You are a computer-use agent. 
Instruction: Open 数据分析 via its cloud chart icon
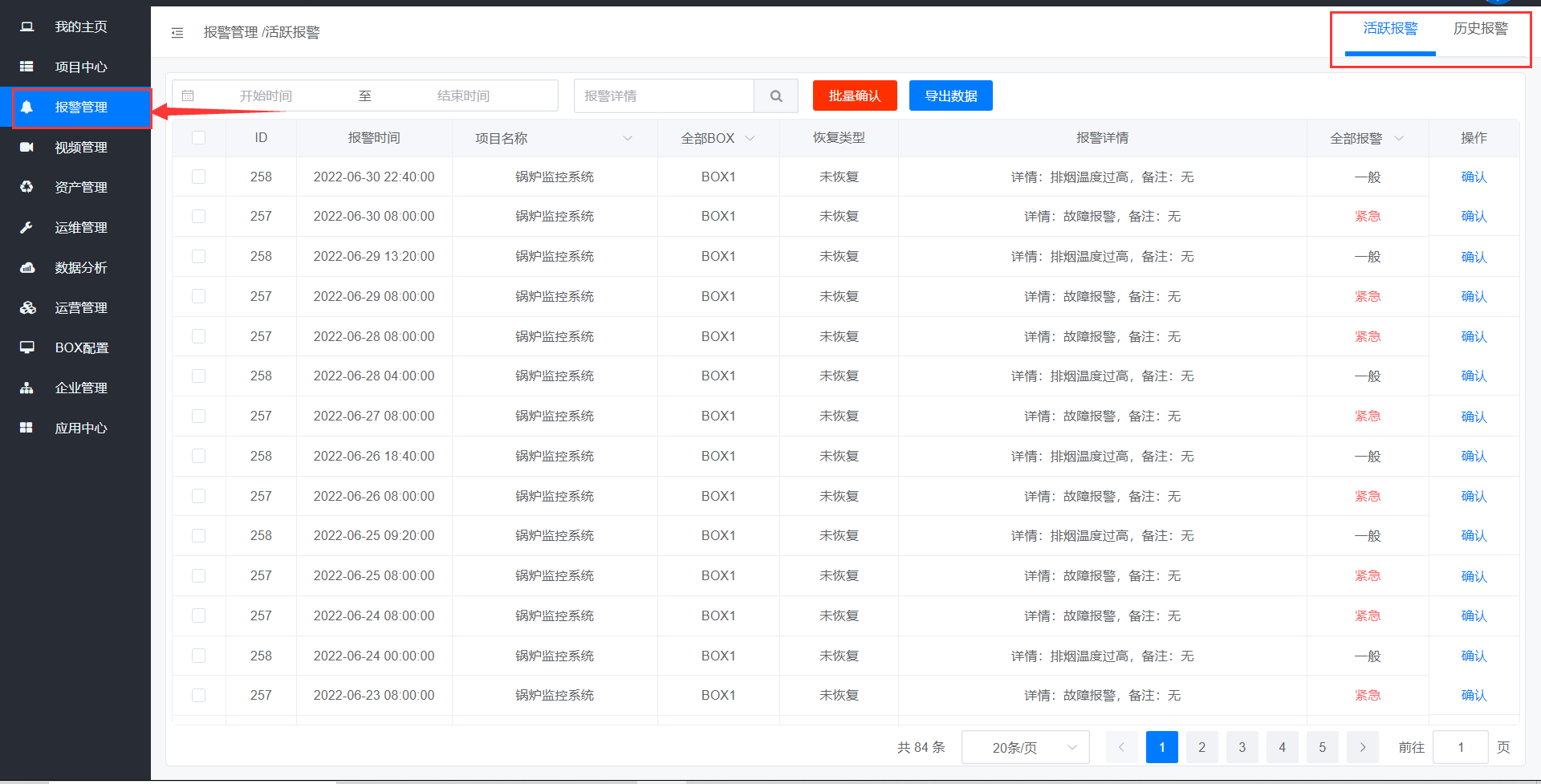(26, 268)
